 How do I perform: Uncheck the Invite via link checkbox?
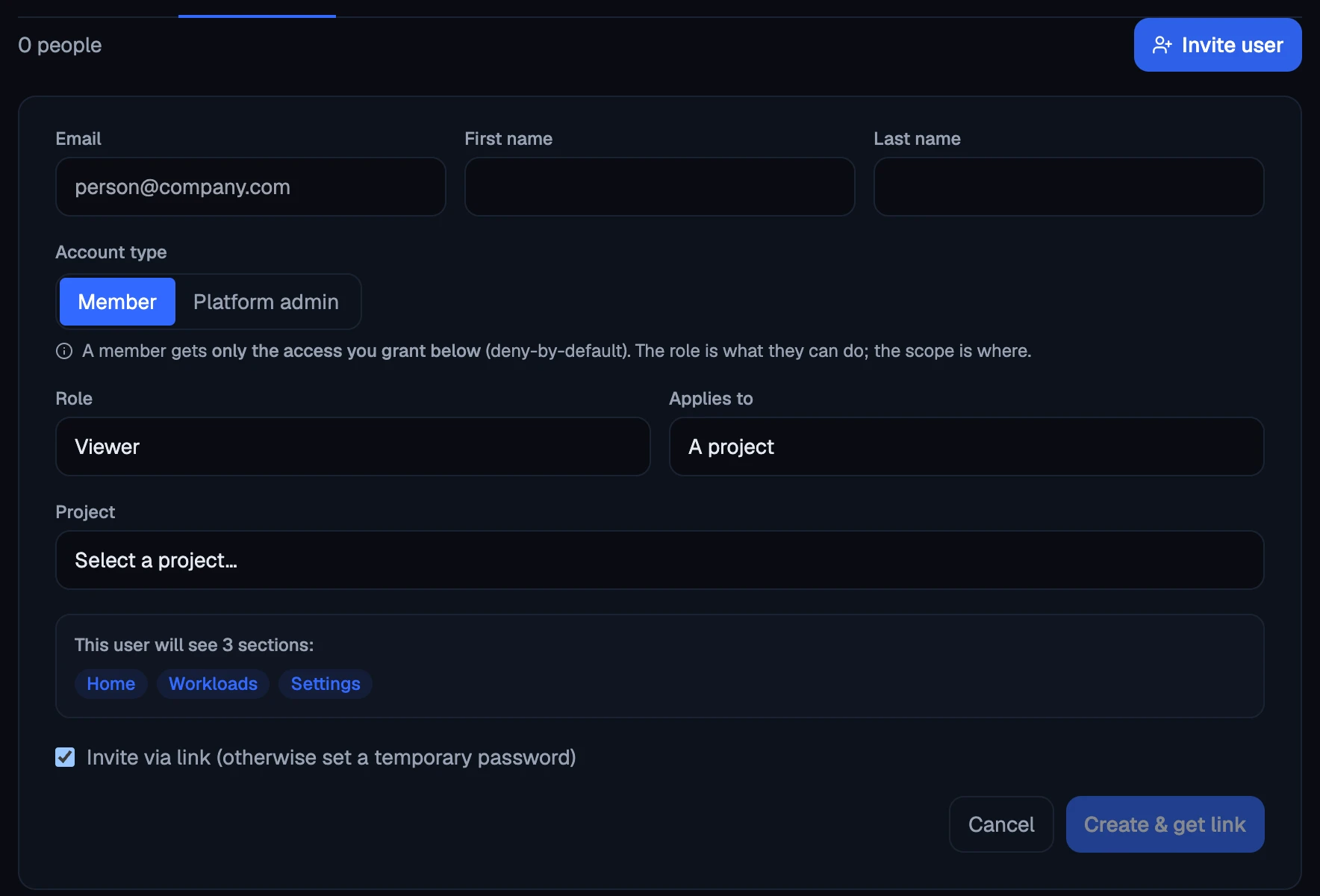click(65, 757)
